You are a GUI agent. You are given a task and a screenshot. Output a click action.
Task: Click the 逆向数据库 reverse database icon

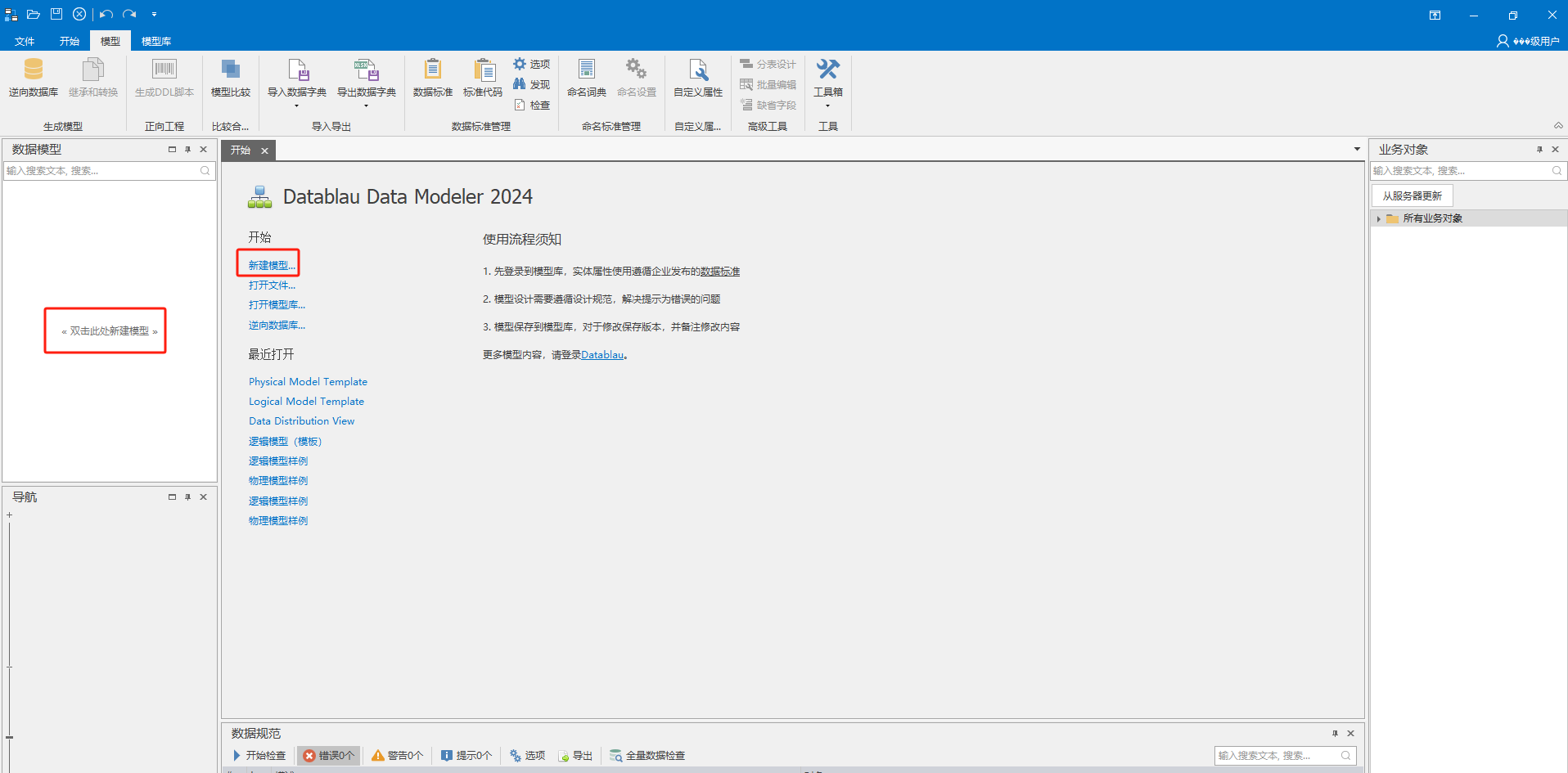click(x=34, y=70)
